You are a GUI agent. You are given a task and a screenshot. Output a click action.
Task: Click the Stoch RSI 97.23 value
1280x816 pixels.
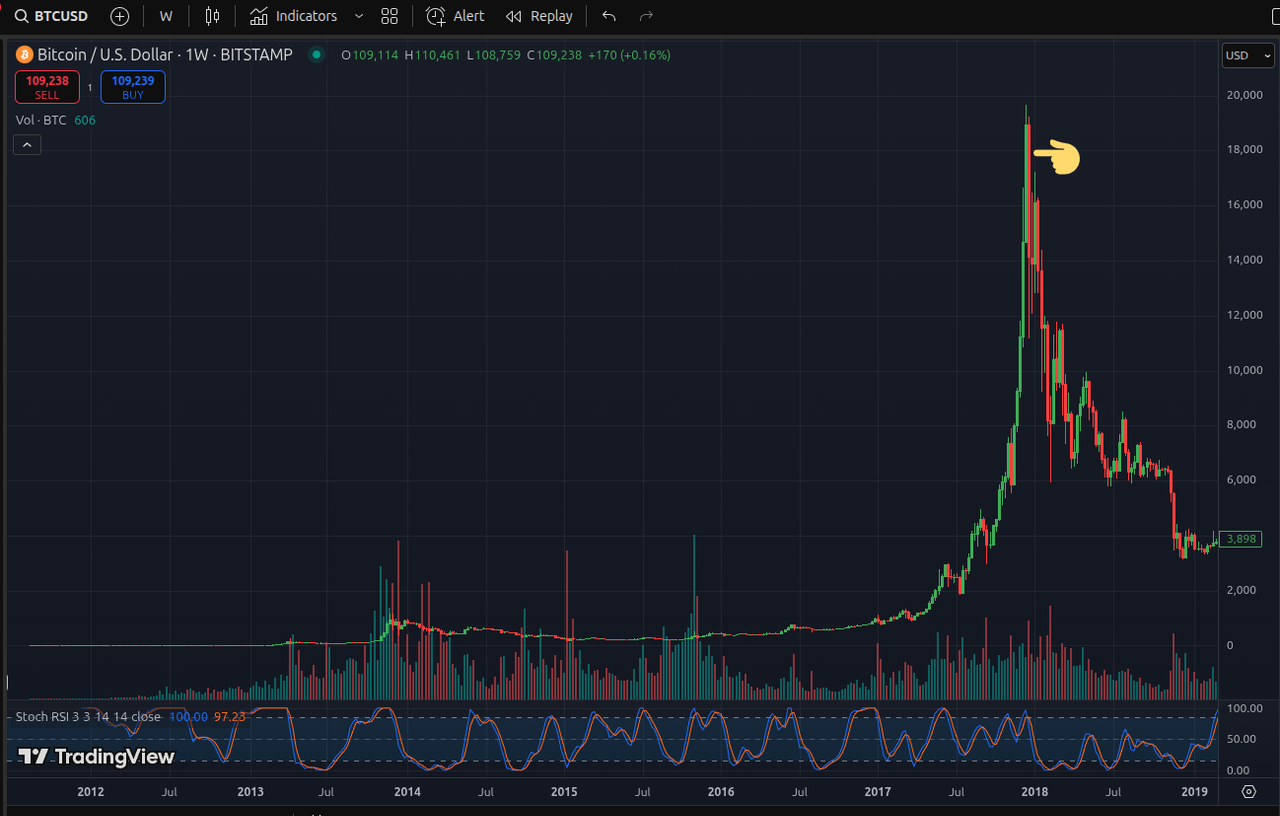coord(229,717)
